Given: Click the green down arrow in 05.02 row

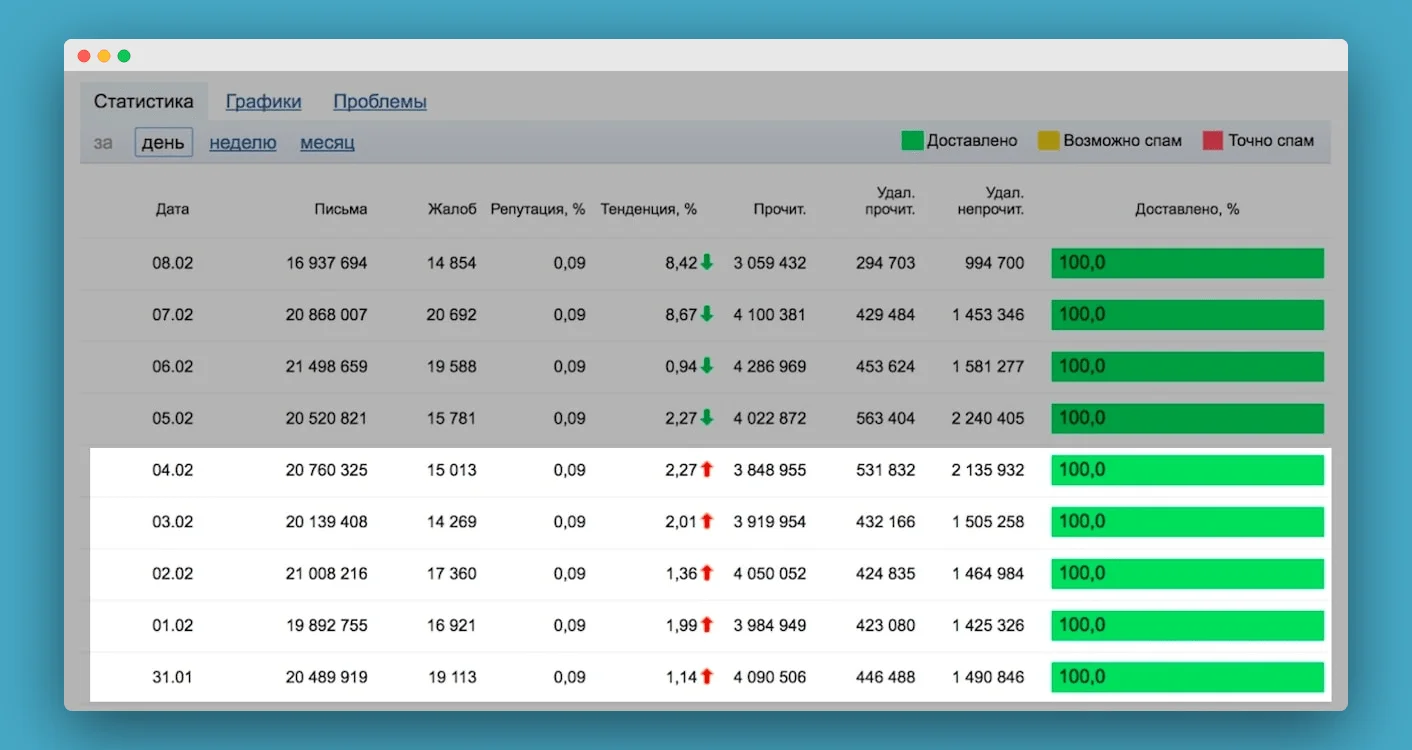Looking at the screenshot, I should pos(707,418).
